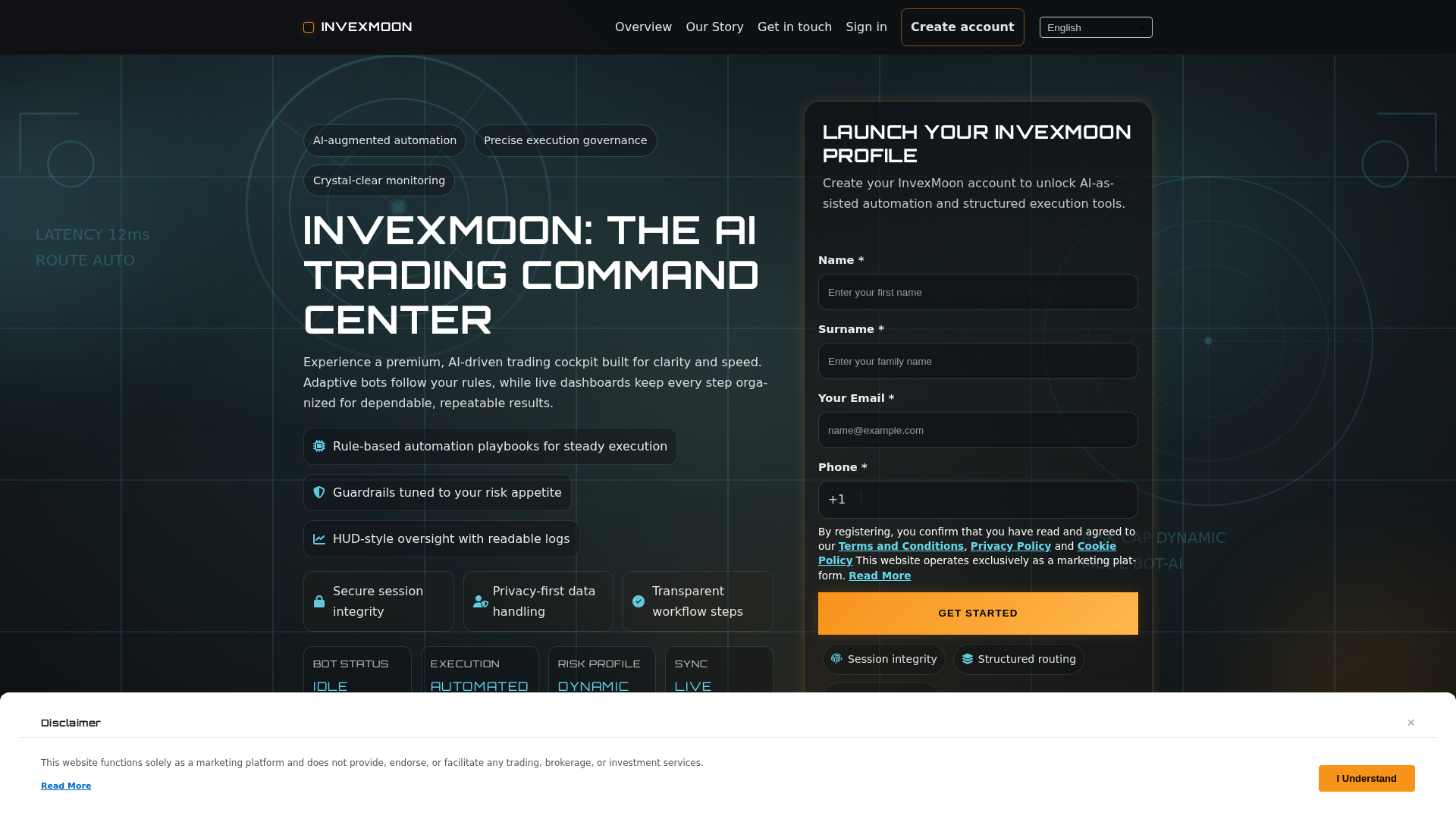Click the chart icon beside HUD-style oversight

(x=319, y=538)
